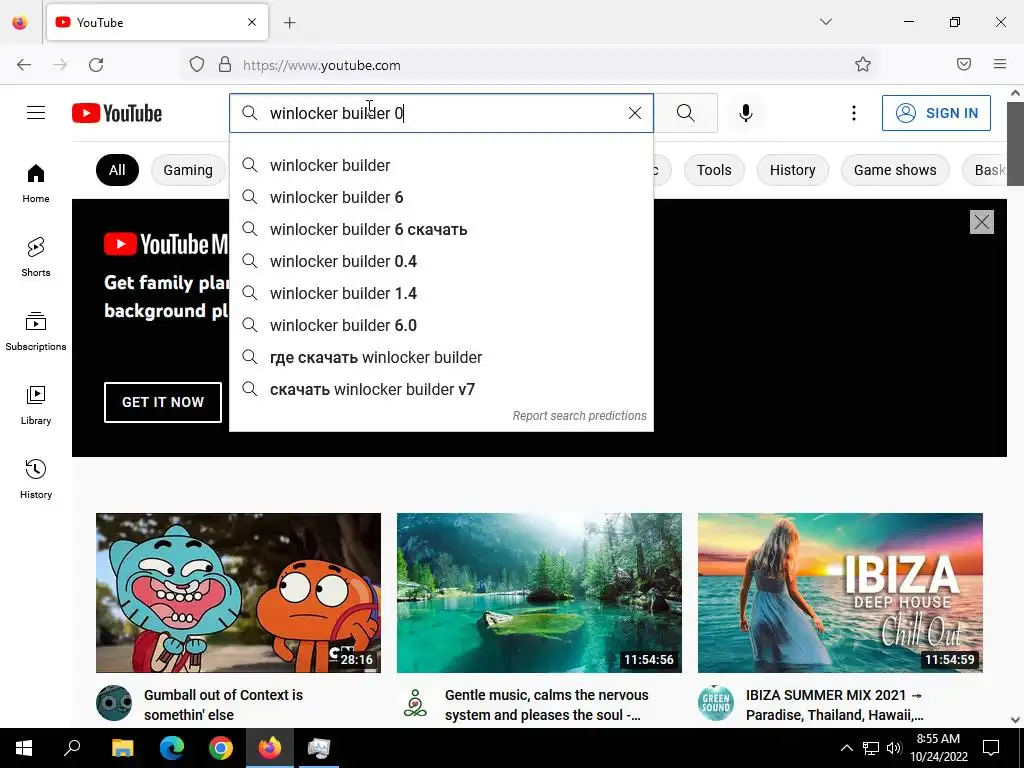
Task: Click the SIGN IN button
Action: click(x=936, y=113)
